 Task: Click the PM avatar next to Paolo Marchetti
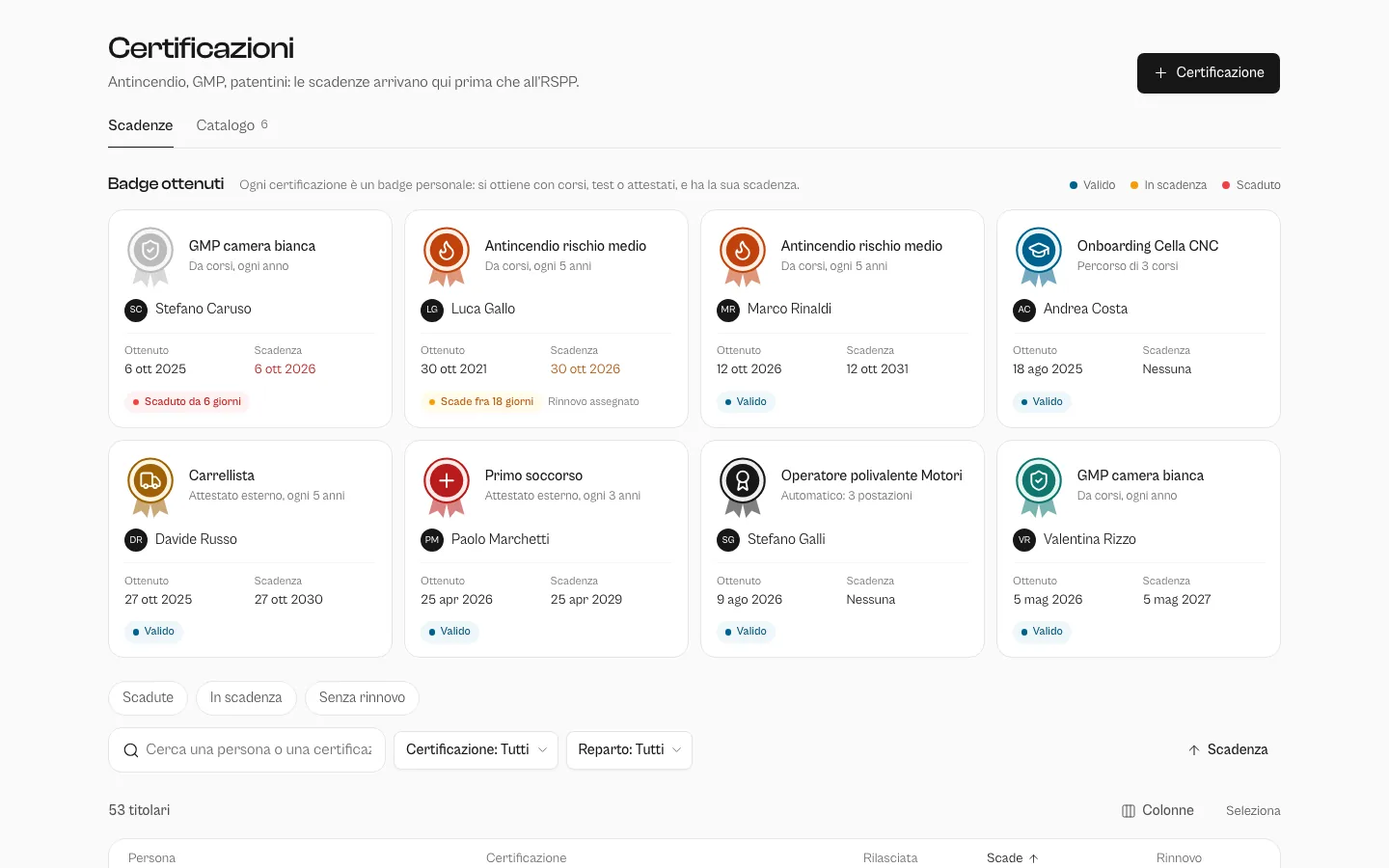point(432,540)
